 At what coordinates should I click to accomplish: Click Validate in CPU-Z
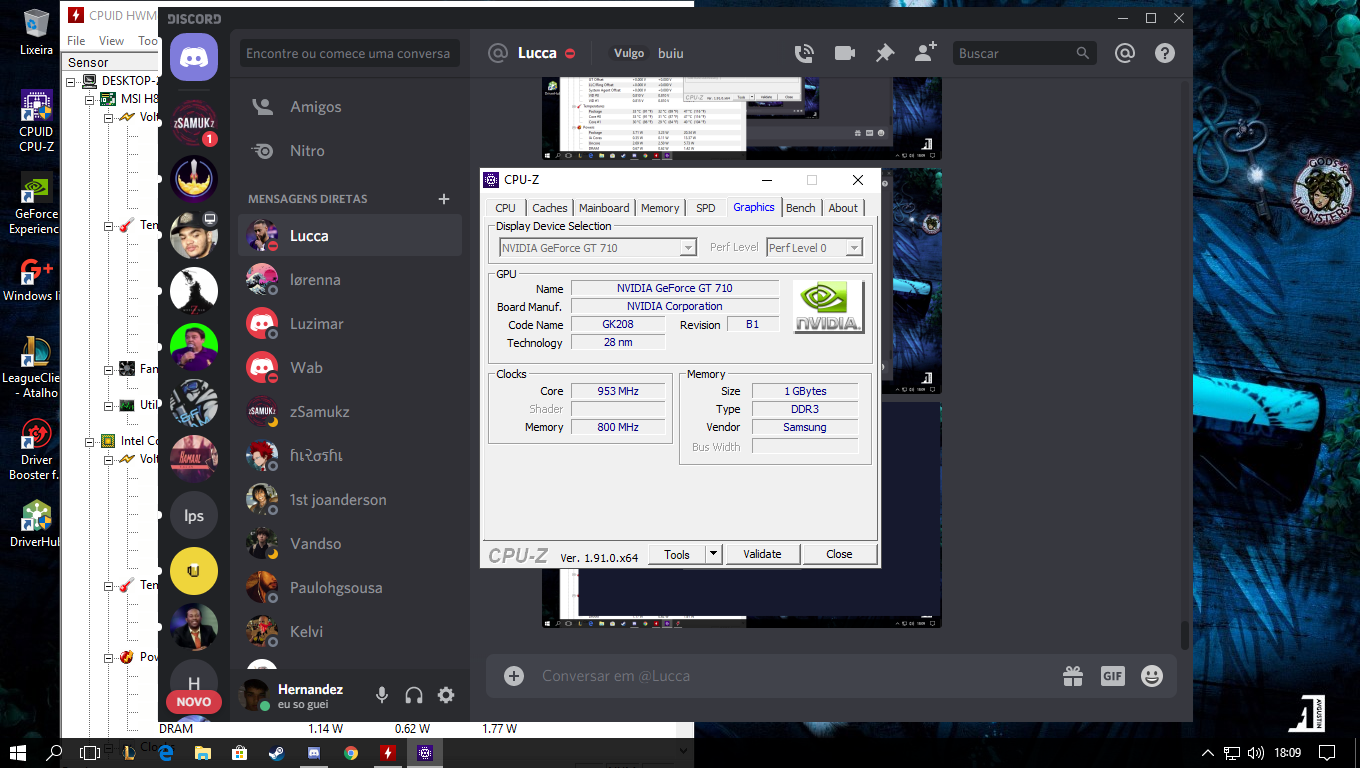[762, 554]
